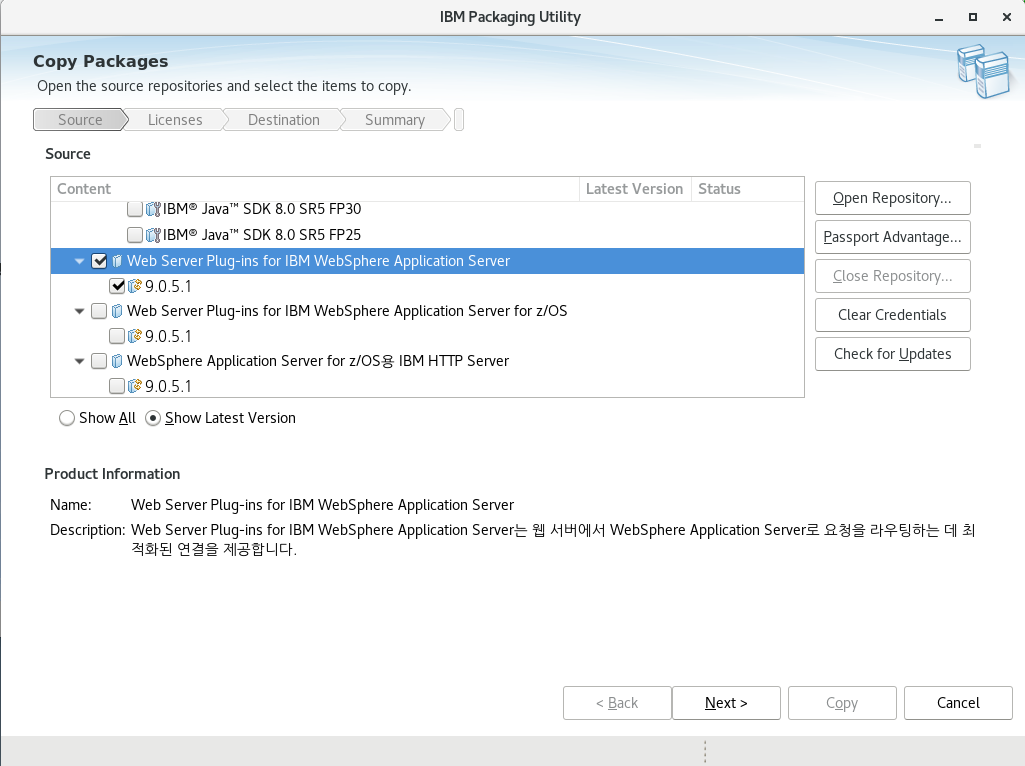1025x766 pixels.
Task: Click the Copy button
Action: pos(841,703)
